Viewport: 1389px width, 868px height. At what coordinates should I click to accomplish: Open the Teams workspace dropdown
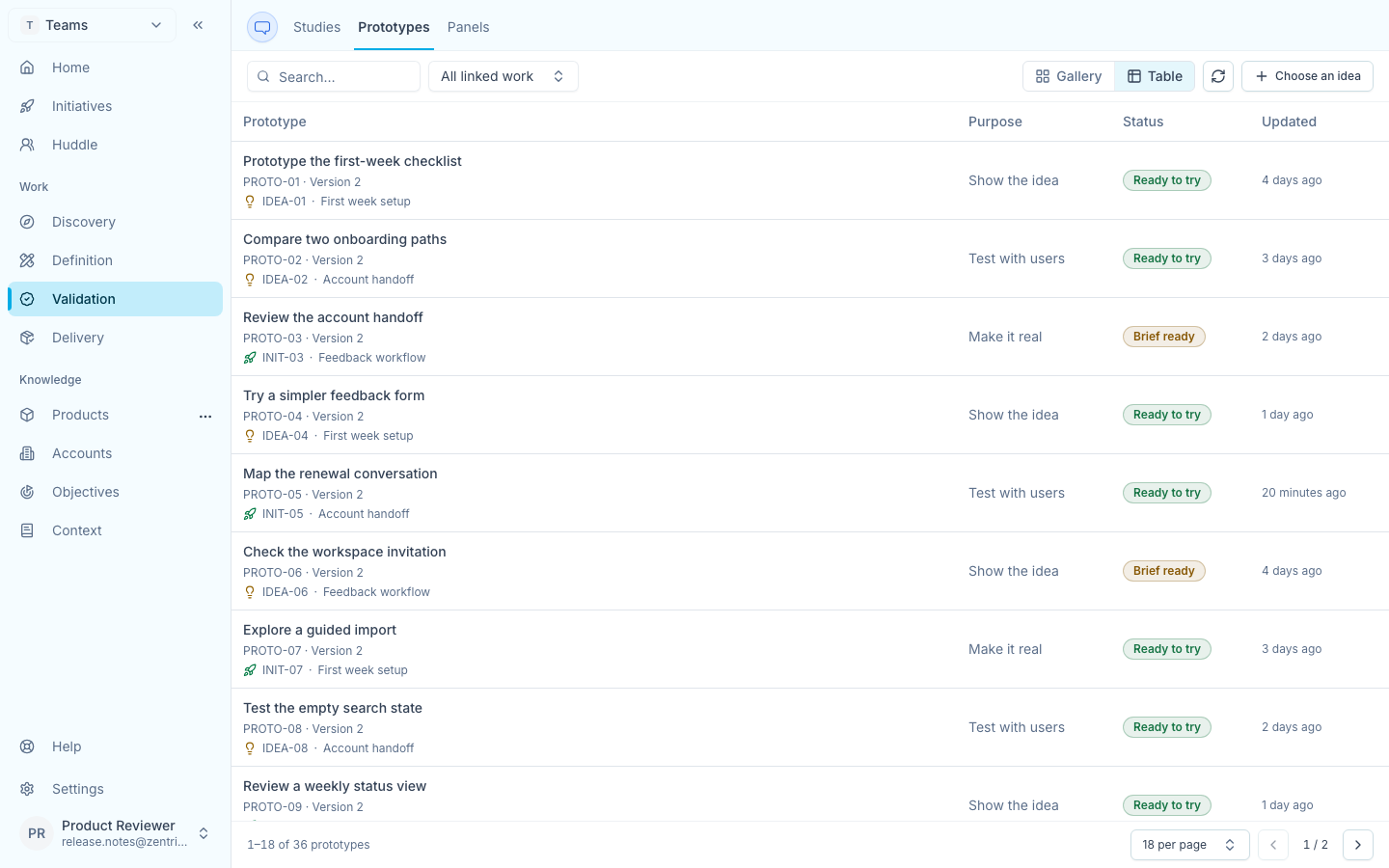(x=93, y=25)
